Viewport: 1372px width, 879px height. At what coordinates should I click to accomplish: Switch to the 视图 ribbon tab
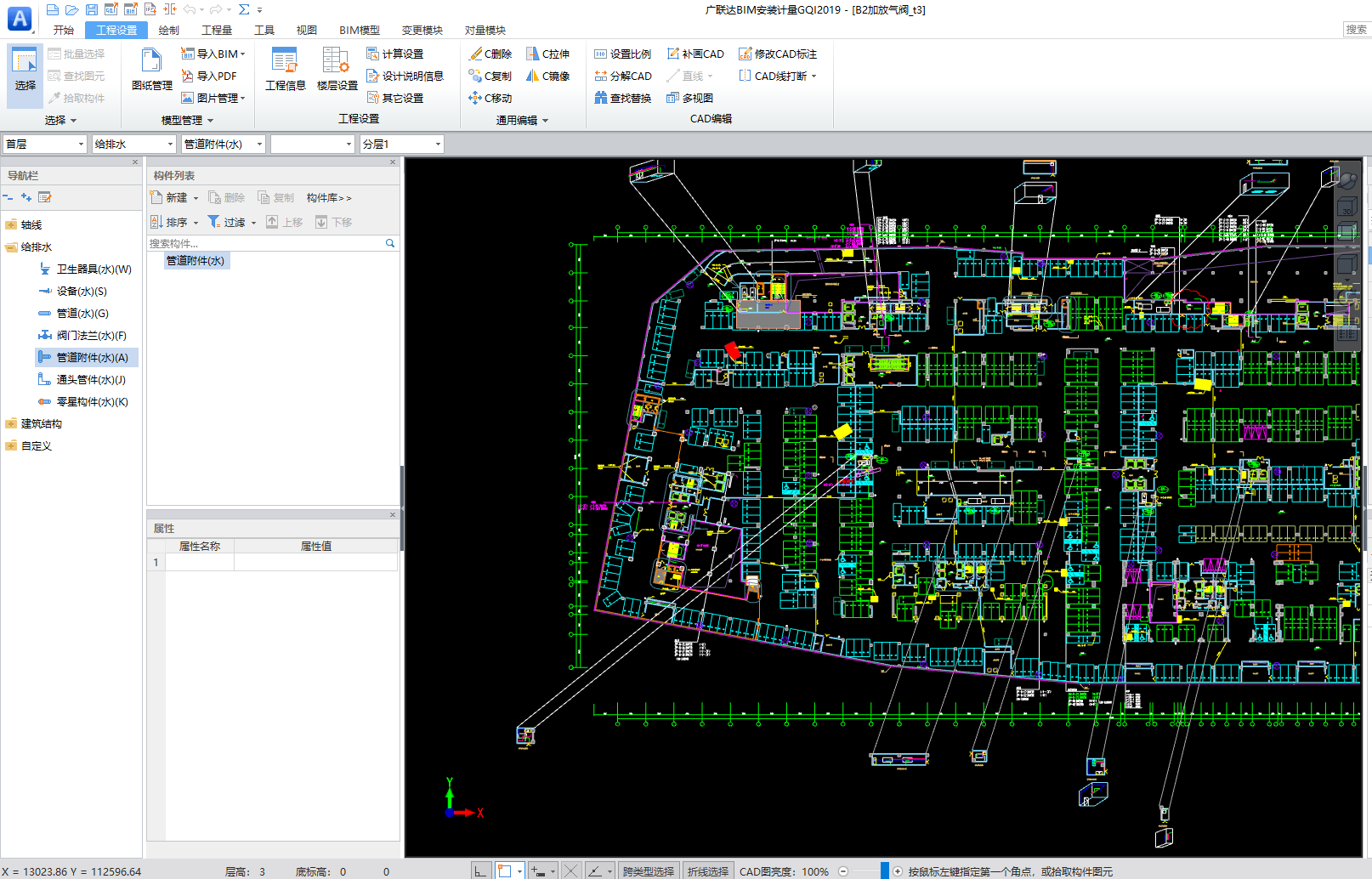(x=307, y=30)
